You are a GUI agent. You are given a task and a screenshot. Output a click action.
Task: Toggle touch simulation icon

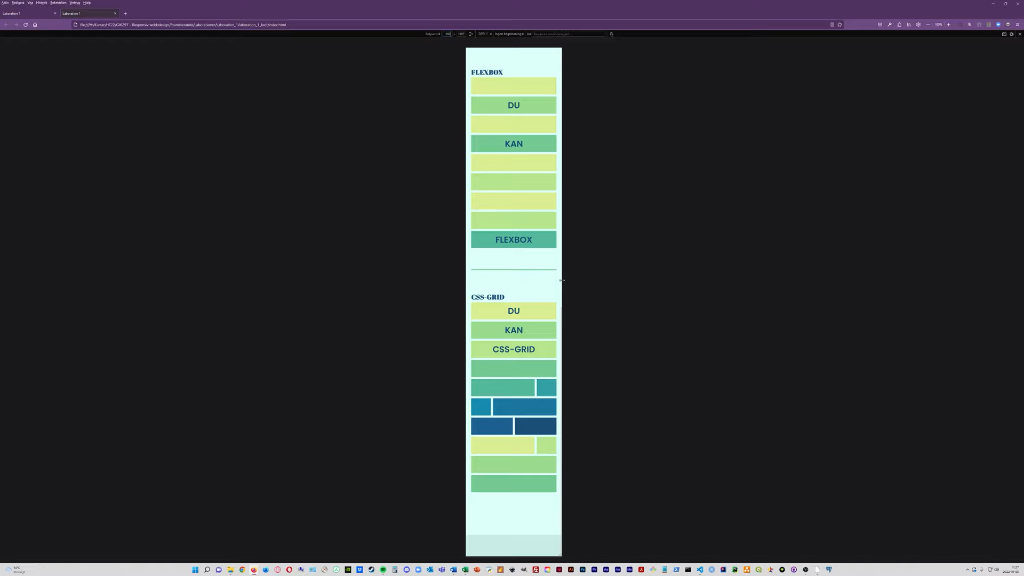pyautogui.click(x=611, y=34)
